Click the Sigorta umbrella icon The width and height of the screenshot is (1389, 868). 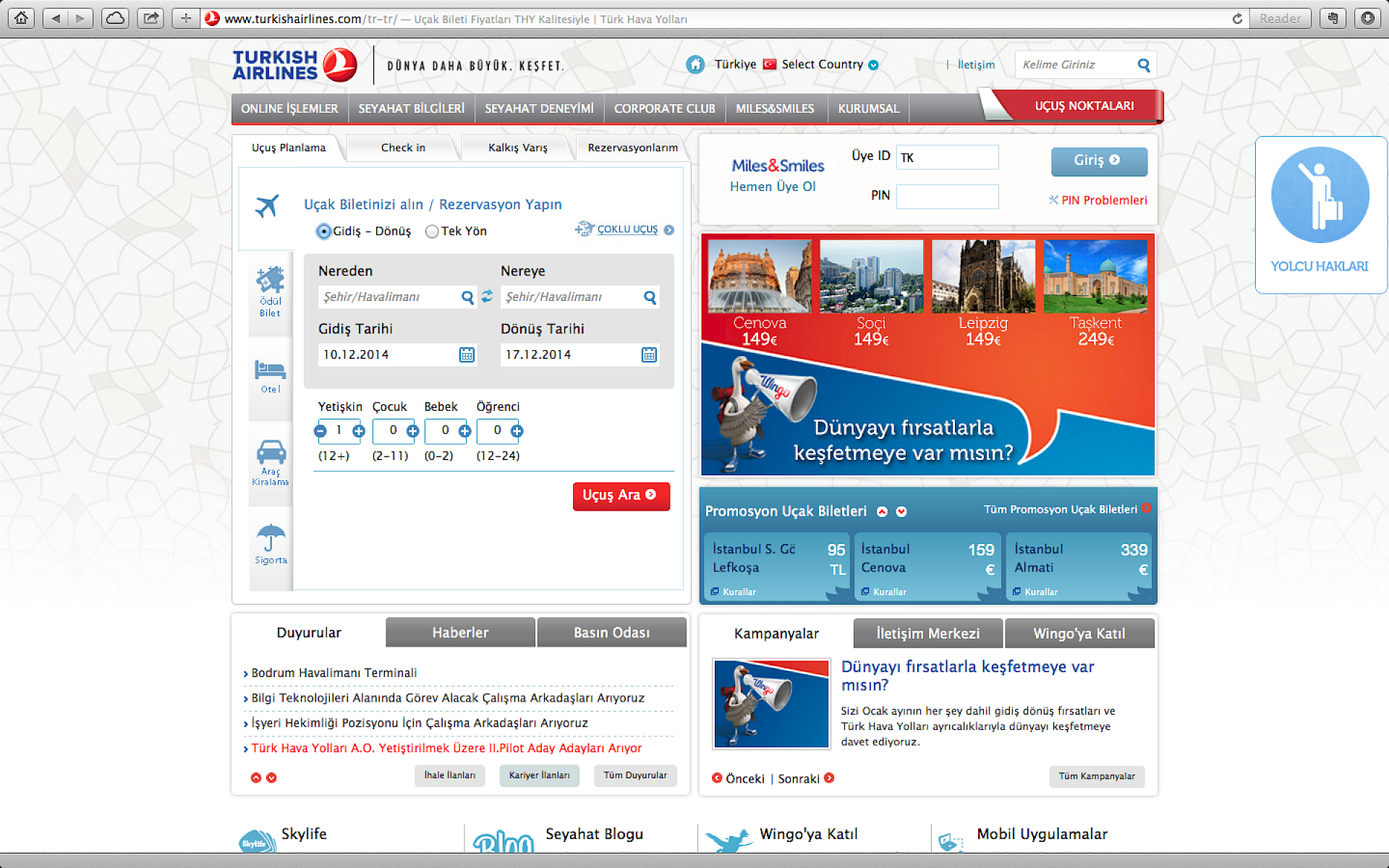271,538
